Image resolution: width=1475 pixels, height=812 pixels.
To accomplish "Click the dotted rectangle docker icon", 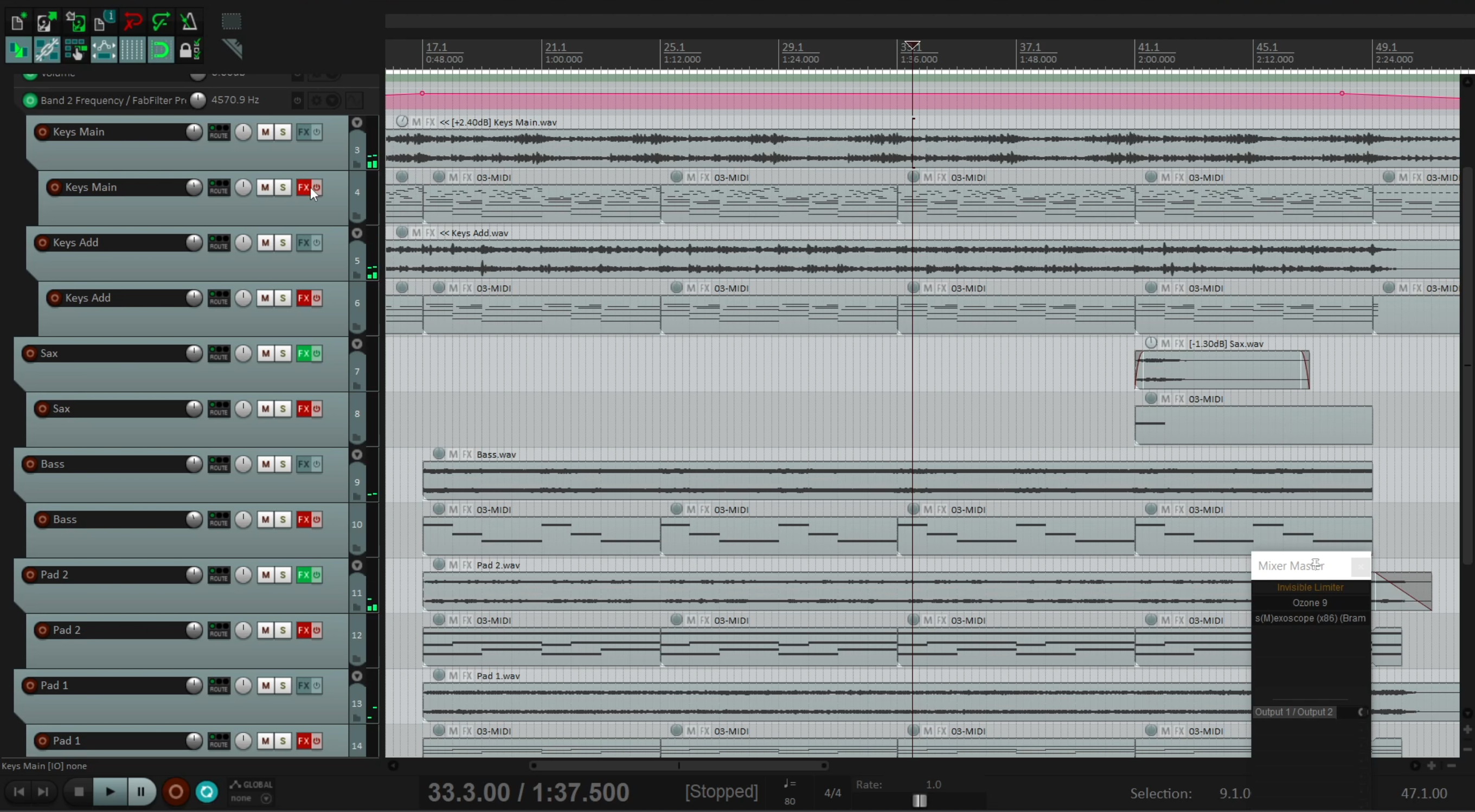I will [x=232, y=22].
